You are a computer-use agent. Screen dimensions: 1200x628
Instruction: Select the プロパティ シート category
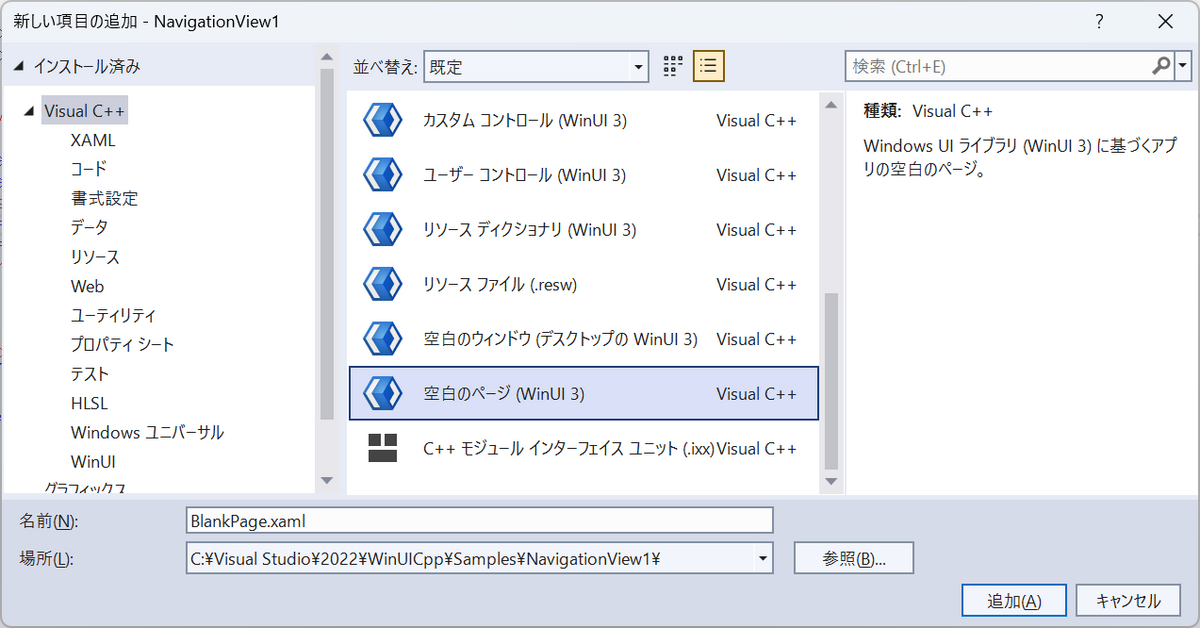tap(122, 344)
